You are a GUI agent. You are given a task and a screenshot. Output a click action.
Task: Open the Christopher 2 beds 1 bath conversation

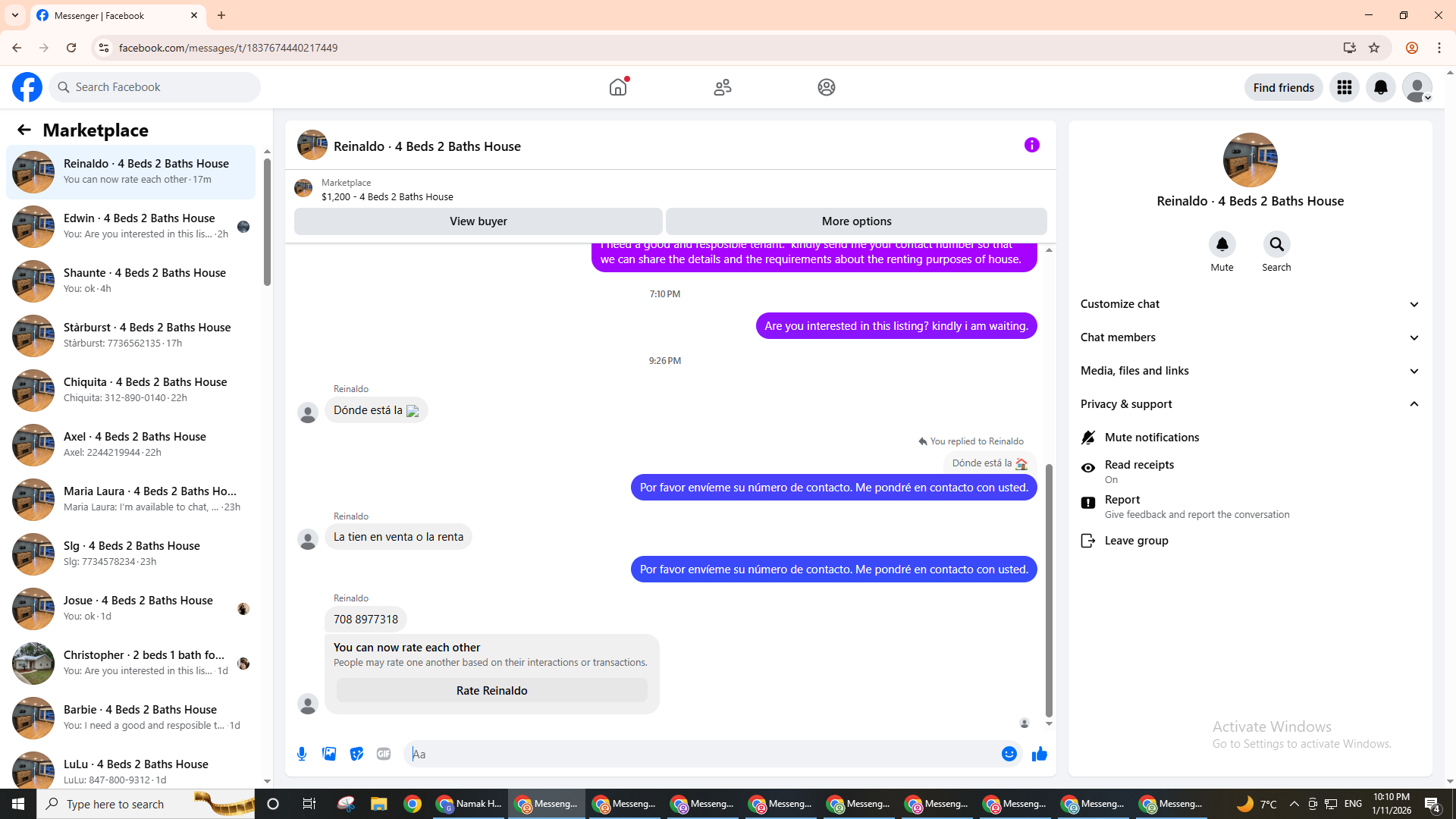pos(130,664)
